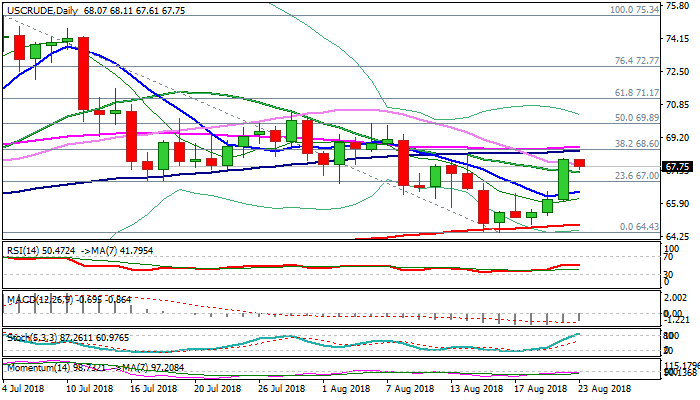The height and width of the screenshot is (400, 700).
Task: Click the 23.6 Fibonacci level label
Action: click(x=636, y=175)
